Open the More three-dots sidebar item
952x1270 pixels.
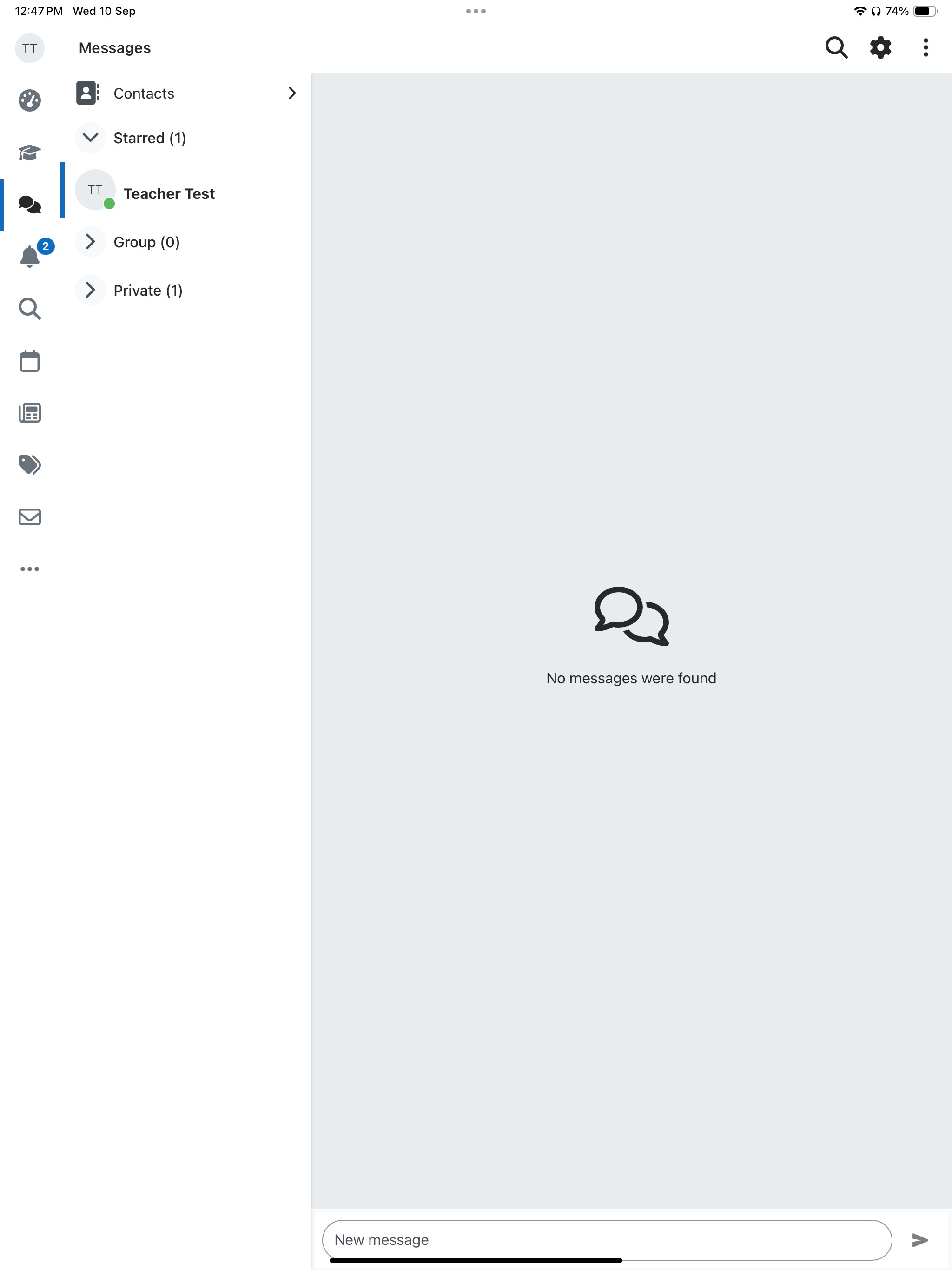tap(29, 569)
